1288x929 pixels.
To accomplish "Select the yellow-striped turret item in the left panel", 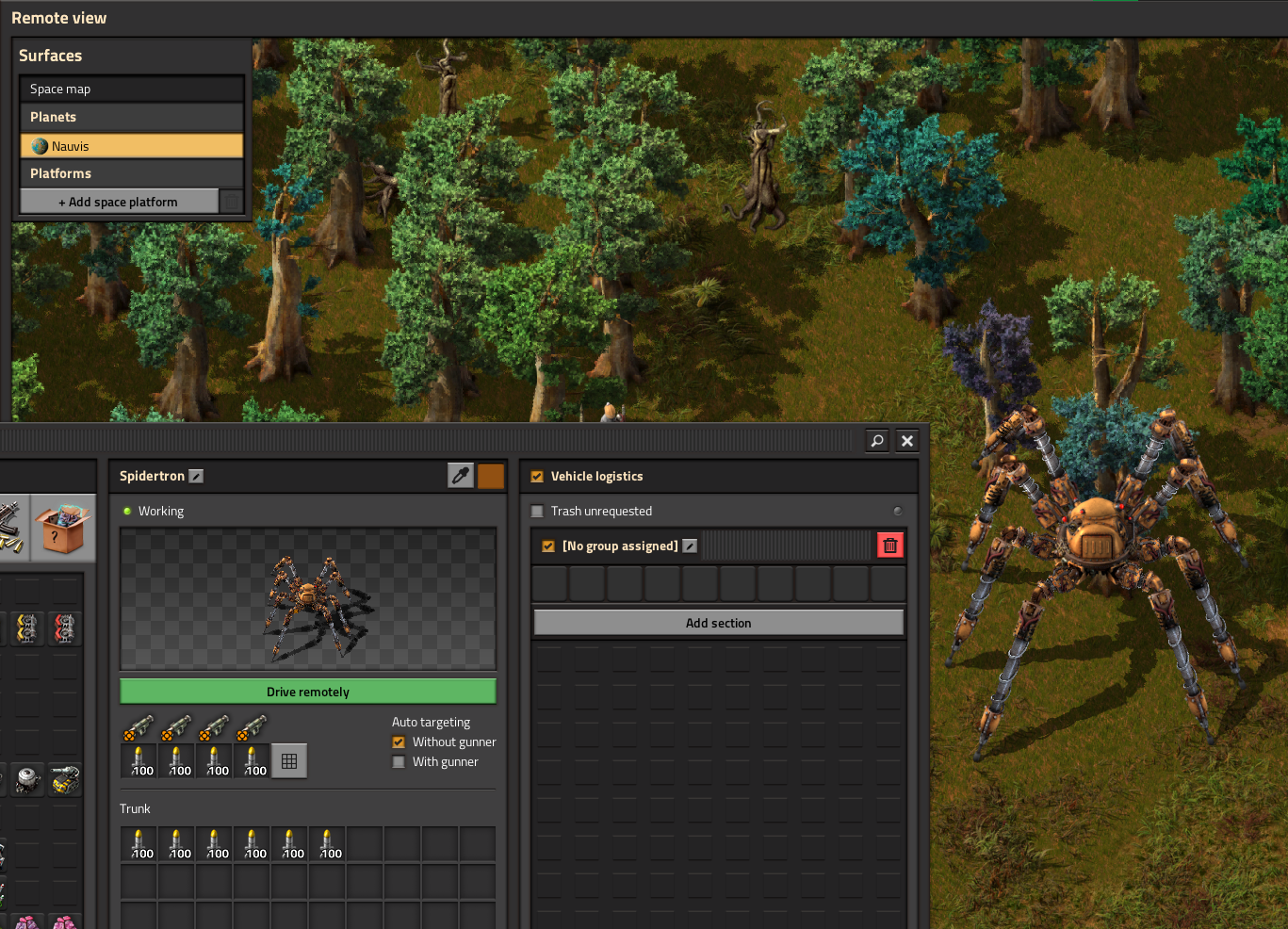I will 65,779.
